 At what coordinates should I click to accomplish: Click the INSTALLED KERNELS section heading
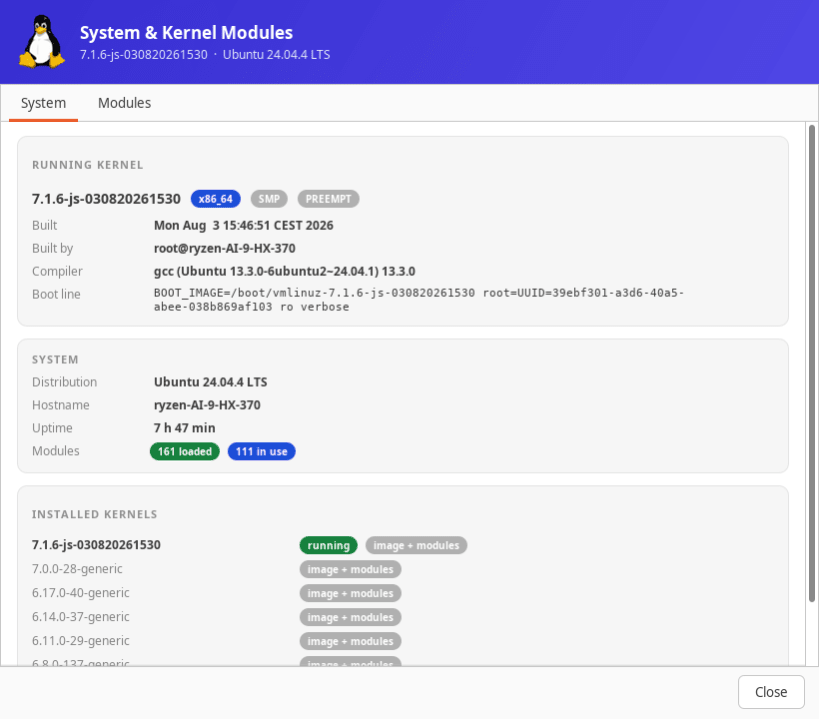(95, 514)
